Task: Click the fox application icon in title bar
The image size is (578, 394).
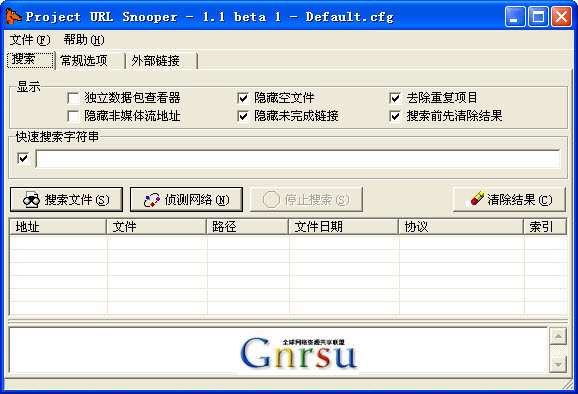Action: pos(13,17)
